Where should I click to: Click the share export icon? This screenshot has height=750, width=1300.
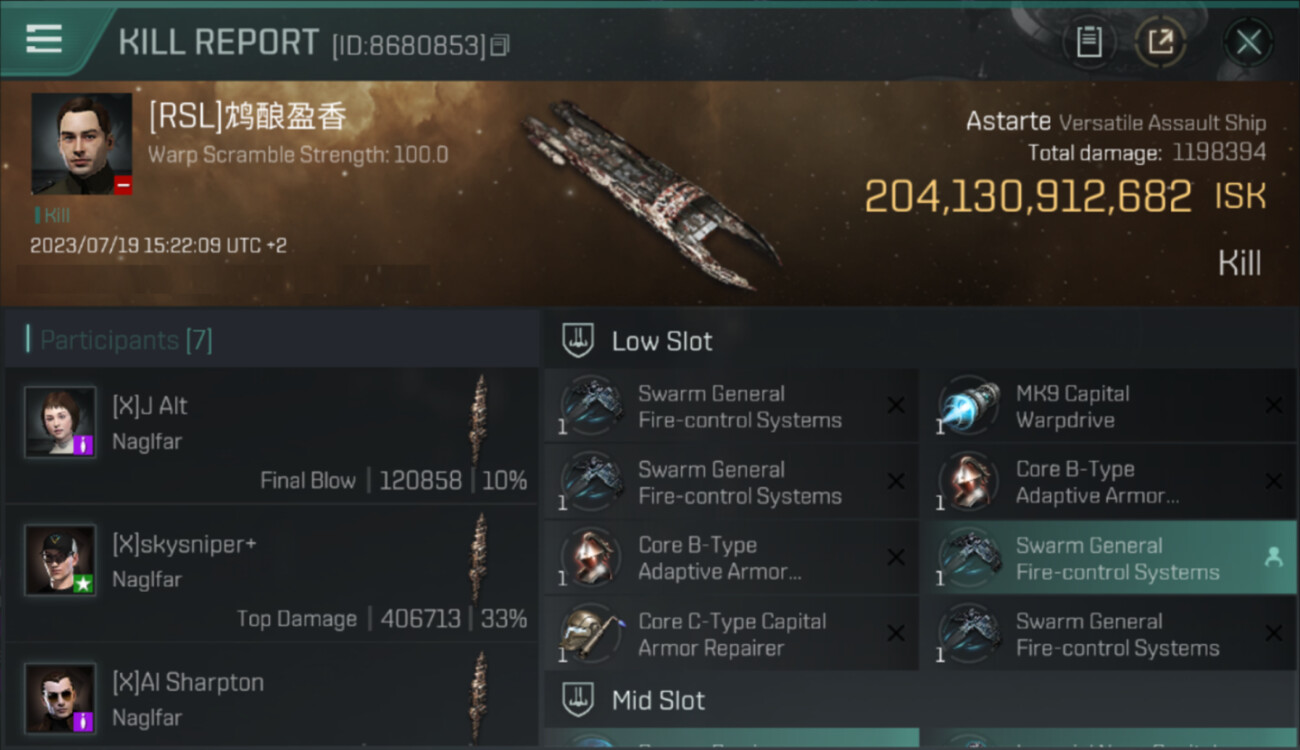point(1160,42)
